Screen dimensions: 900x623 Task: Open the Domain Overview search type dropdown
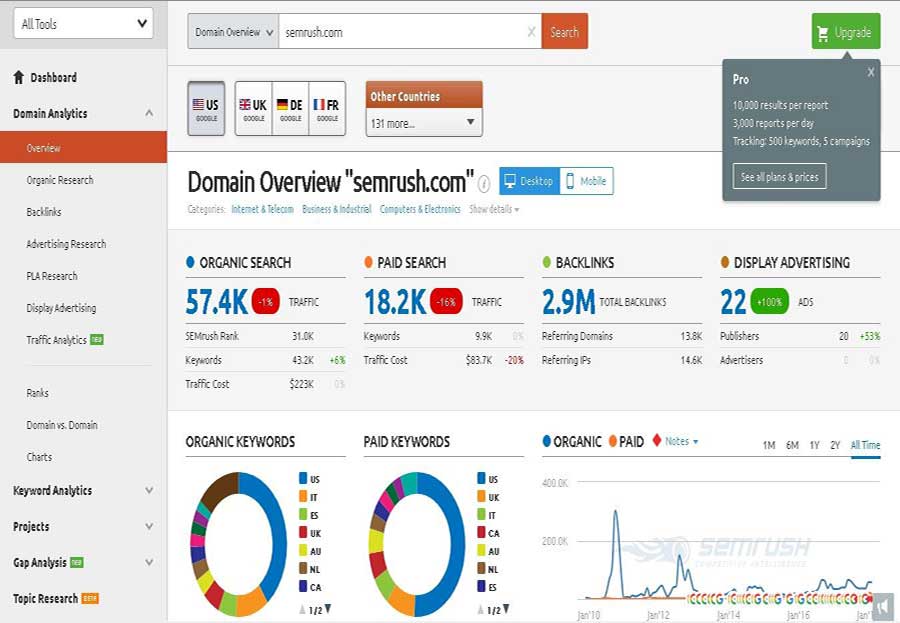pyautogui.click(x=233, y=32)
